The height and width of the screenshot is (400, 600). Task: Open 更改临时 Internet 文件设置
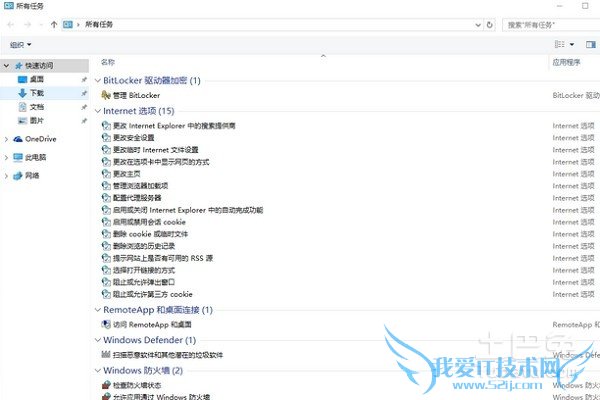(155, 150)
